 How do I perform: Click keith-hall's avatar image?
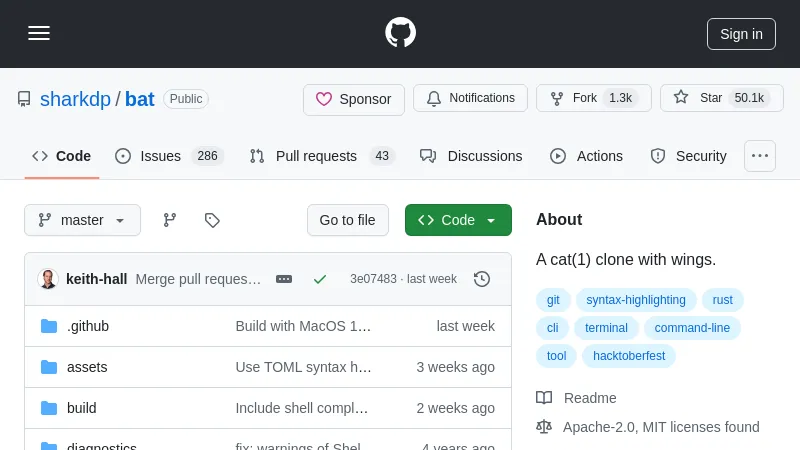[48, 279]
